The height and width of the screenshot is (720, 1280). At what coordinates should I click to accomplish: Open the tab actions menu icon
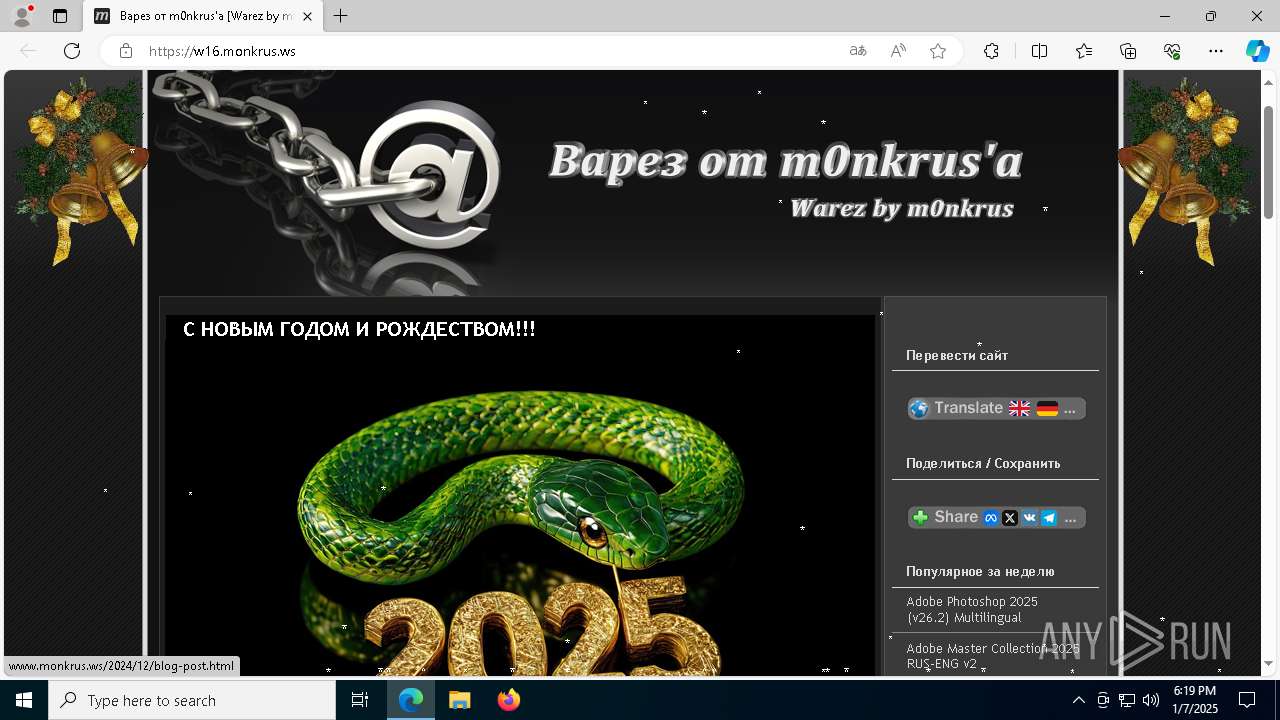[60, 16]
